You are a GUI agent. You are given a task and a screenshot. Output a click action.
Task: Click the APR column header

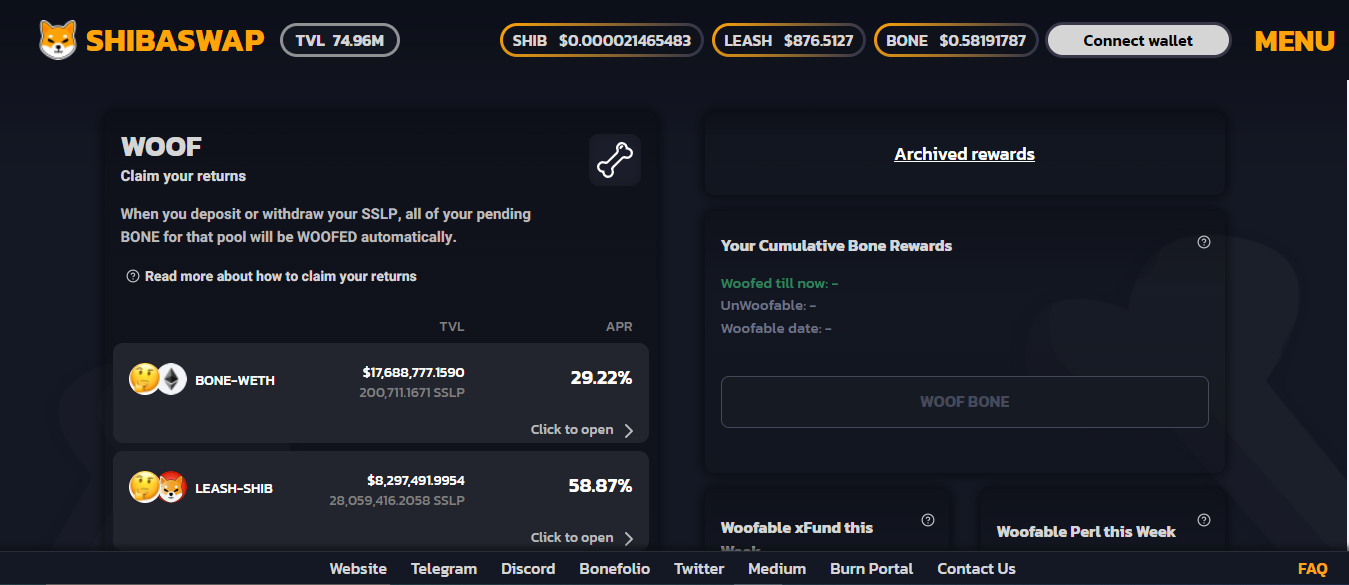(x=619, y=327)
